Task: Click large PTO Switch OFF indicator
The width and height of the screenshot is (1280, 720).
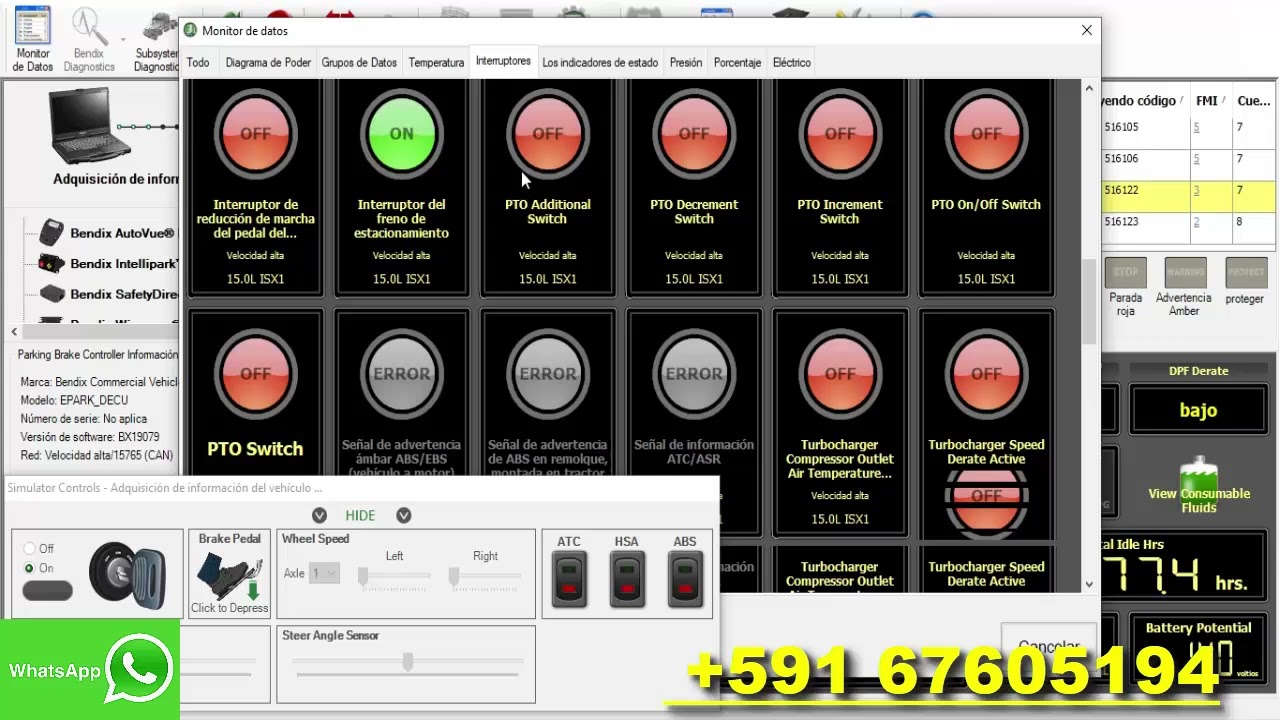Action: point(255,373)
